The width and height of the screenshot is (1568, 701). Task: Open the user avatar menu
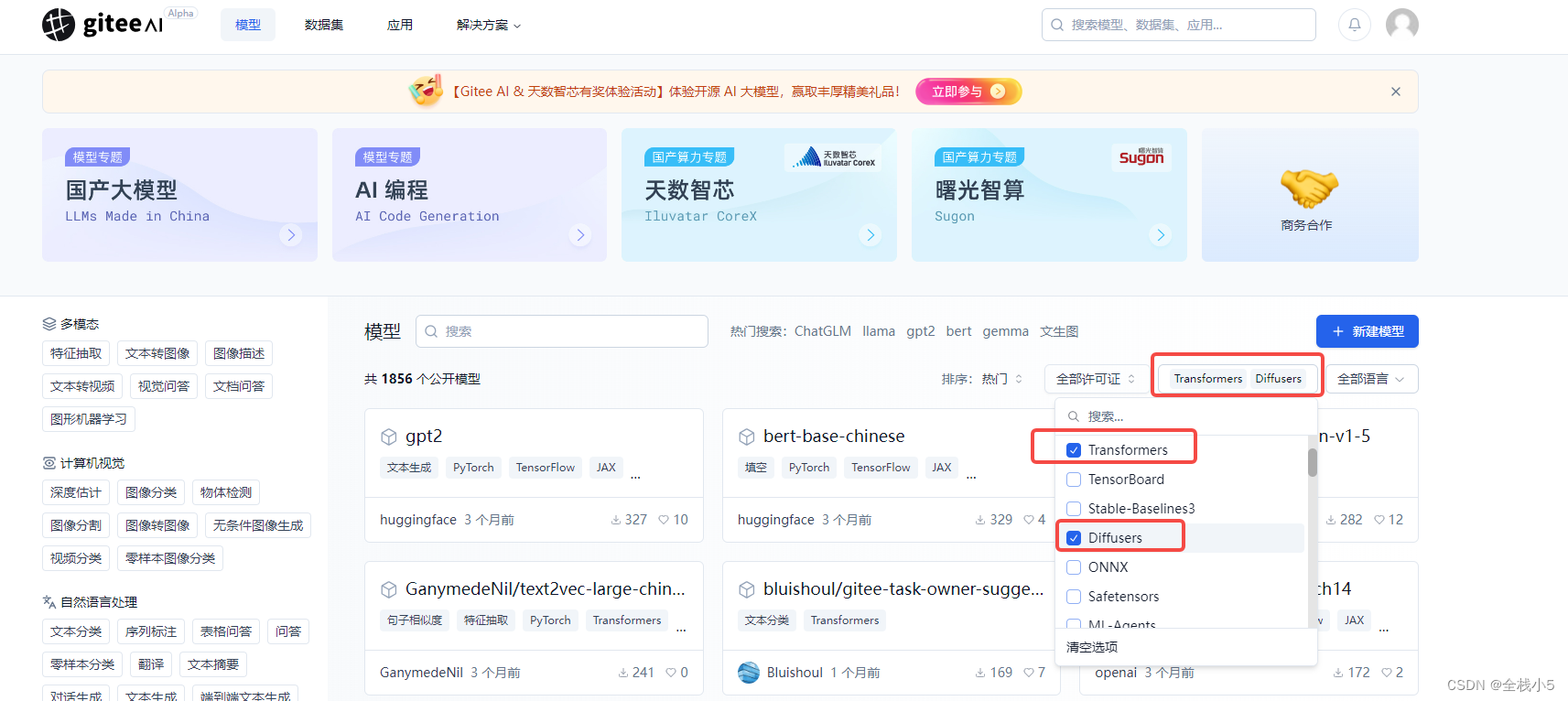1401,25
